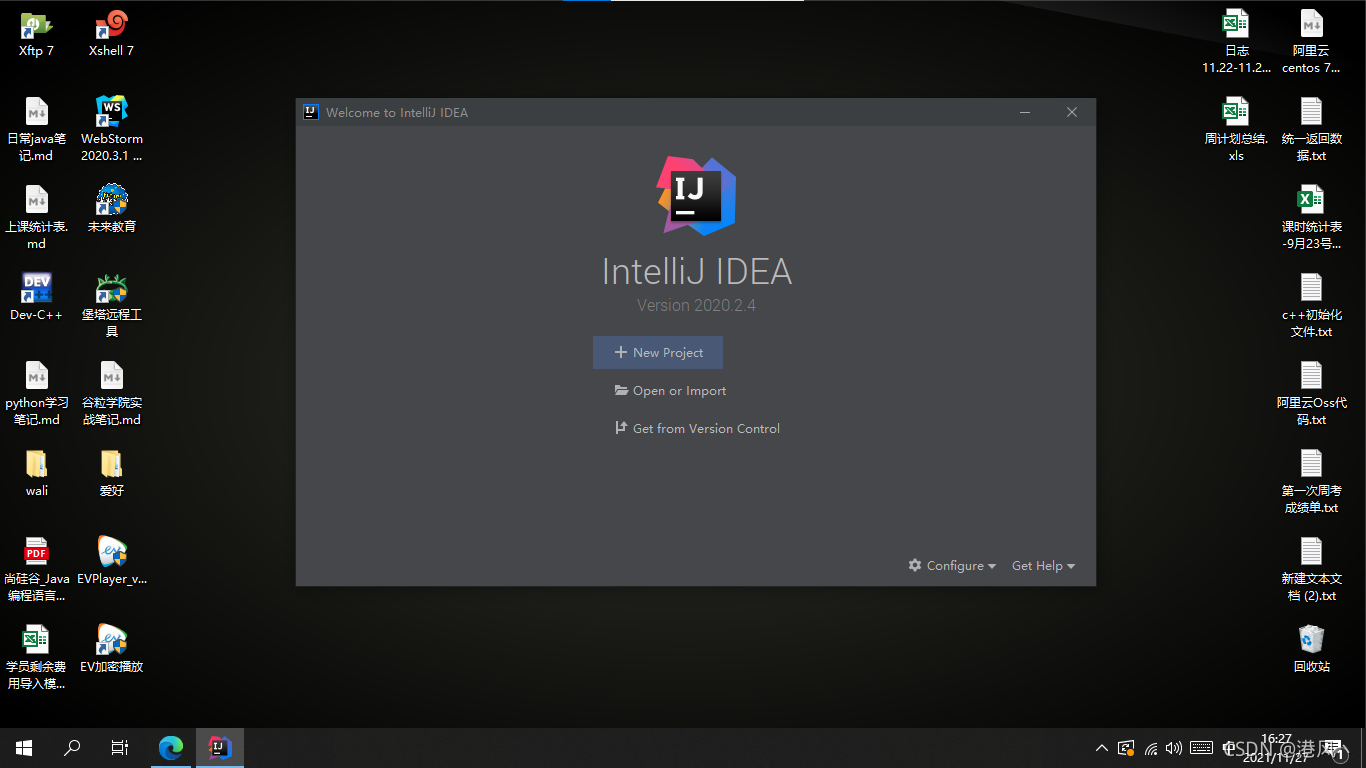This screenshot has height=768, width=1366.
Task: Select the Xshell 7 desktop shortcut
Action: tap(111, 33)
